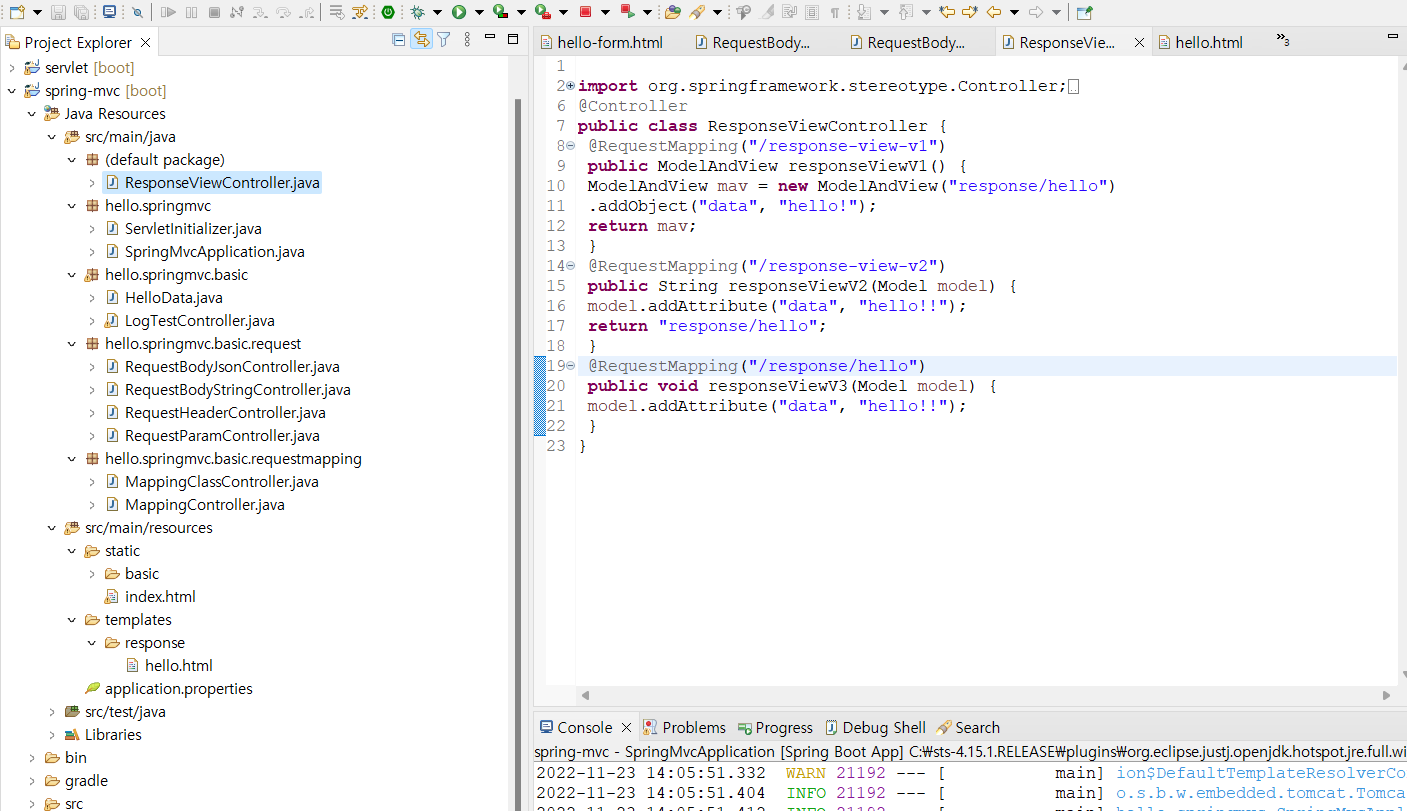Collapse all in Project Explorer

399,40
